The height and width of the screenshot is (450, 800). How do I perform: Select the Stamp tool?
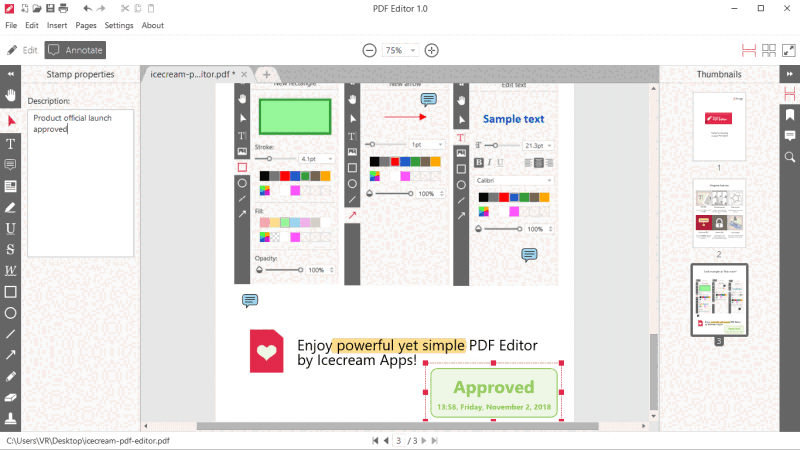[x=10, y=419]
